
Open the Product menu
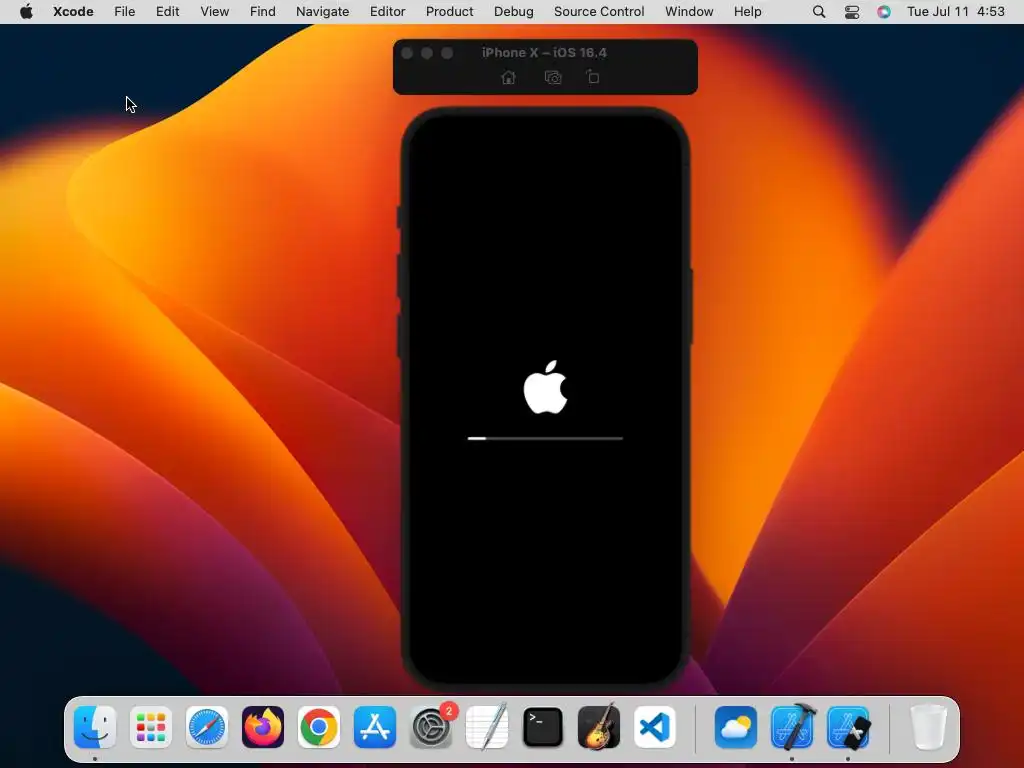click(x=449, y=11)
